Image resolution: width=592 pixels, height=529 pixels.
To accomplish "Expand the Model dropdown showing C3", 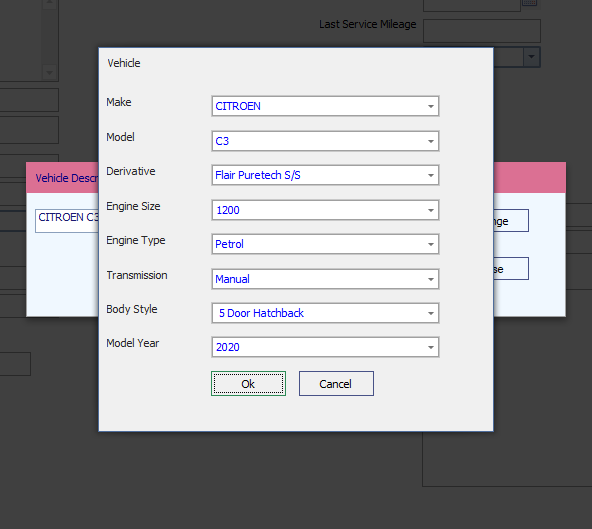I will (325, 141).
